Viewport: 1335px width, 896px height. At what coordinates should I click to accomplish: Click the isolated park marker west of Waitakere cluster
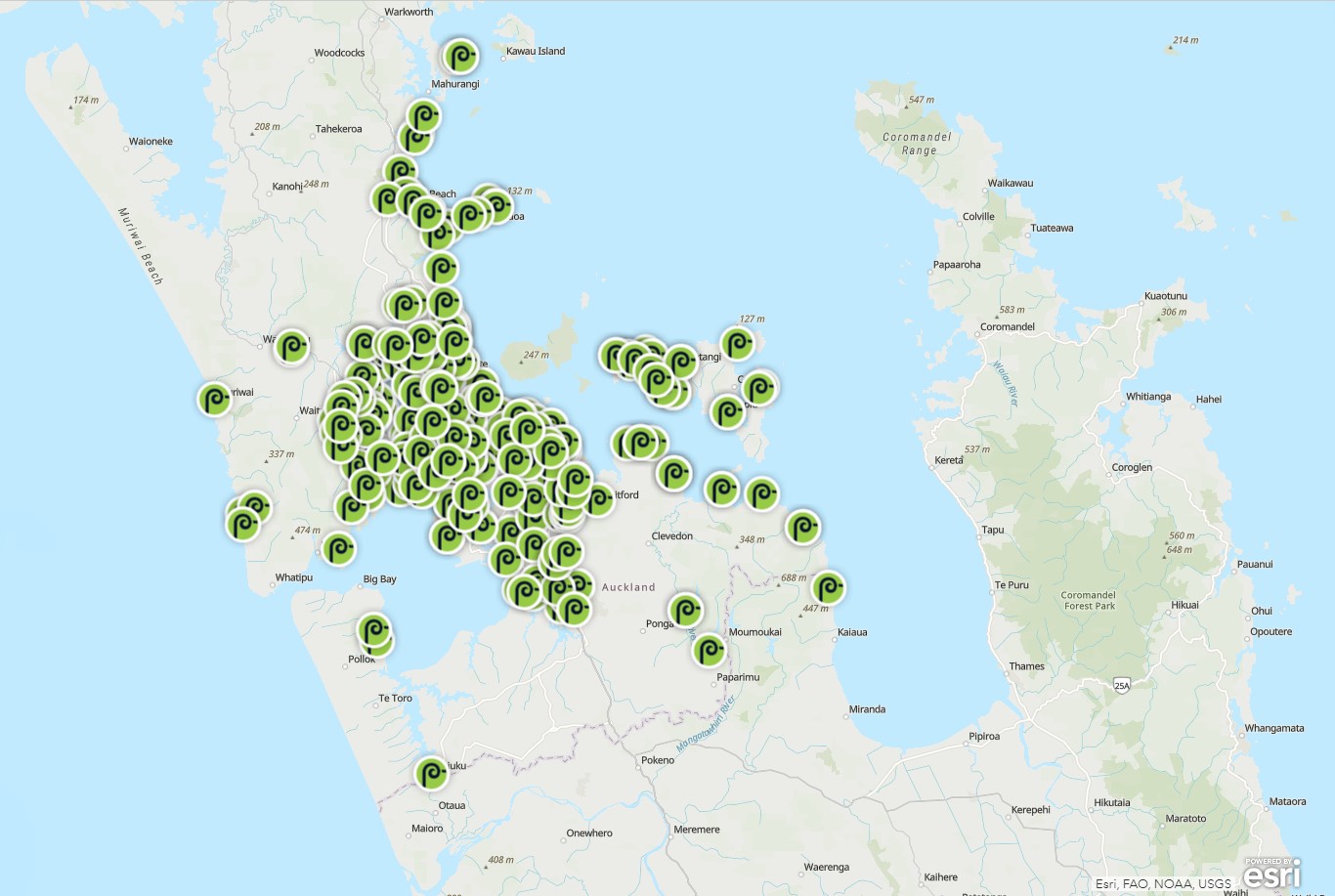[x=292, y=346]
